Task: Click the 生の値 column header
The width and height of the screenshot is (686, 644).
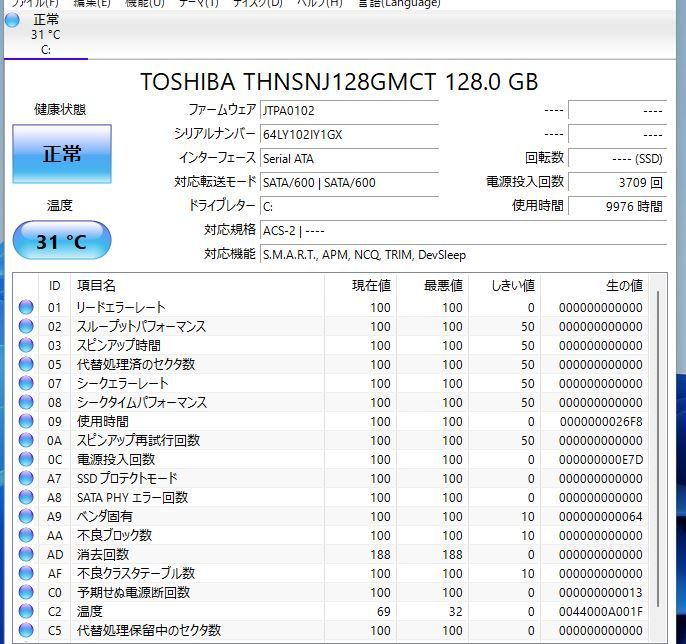Action: [595, 286]
